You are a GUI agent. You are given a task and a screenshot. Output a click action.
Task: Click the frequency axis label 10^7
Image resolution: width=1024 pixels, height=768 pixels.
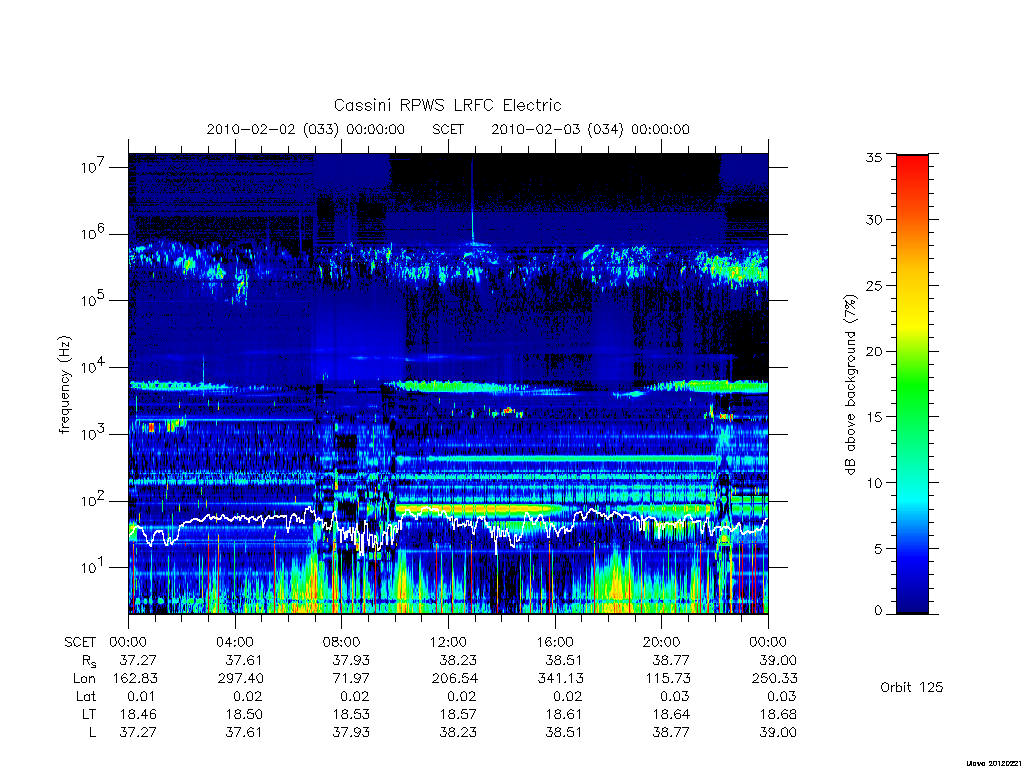[93, 167]
